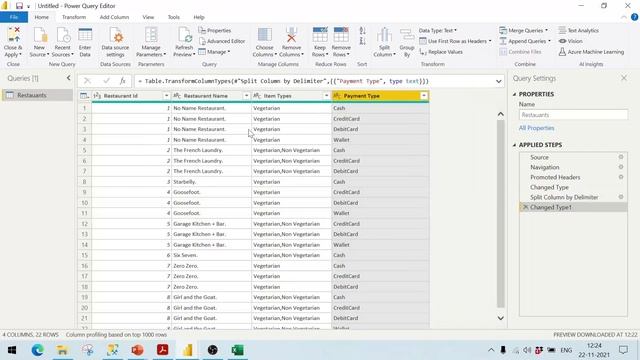
Task: Select the Promoted Headers step
Action: [x=555, y=177]
